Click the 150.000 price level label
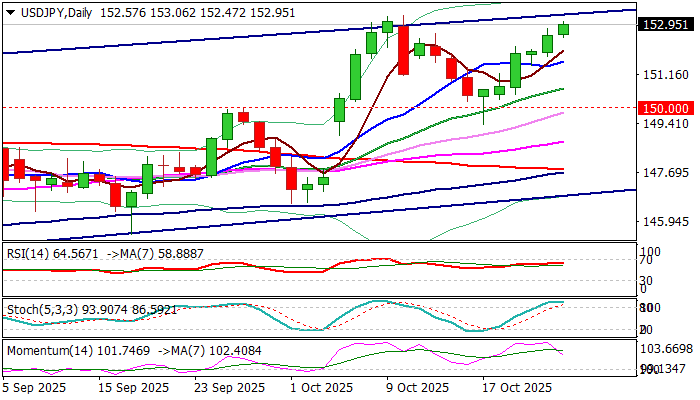 [666, 108]
